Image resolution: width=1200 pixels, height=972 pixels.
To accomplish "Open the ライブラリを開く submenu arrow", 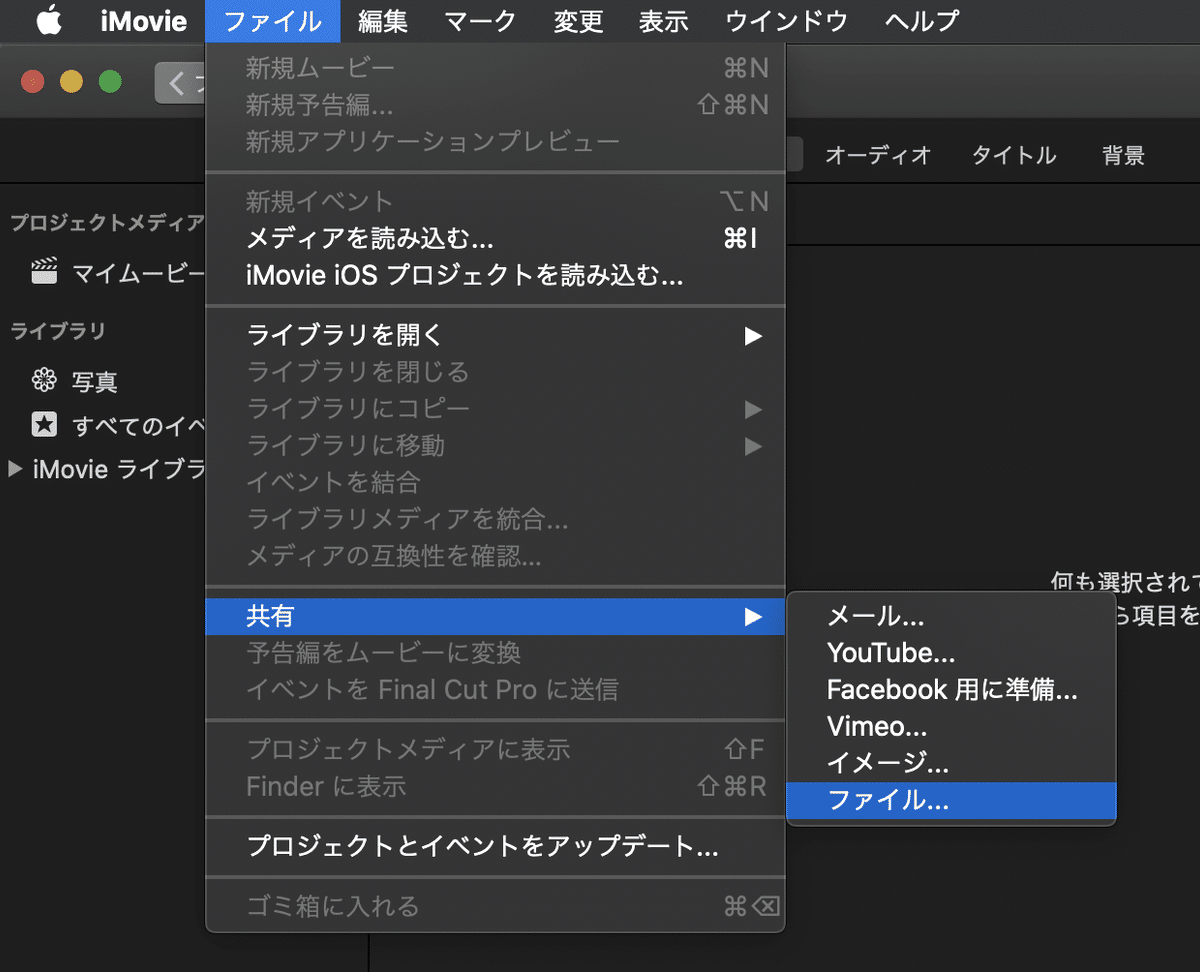I will (x=755, y=336).
